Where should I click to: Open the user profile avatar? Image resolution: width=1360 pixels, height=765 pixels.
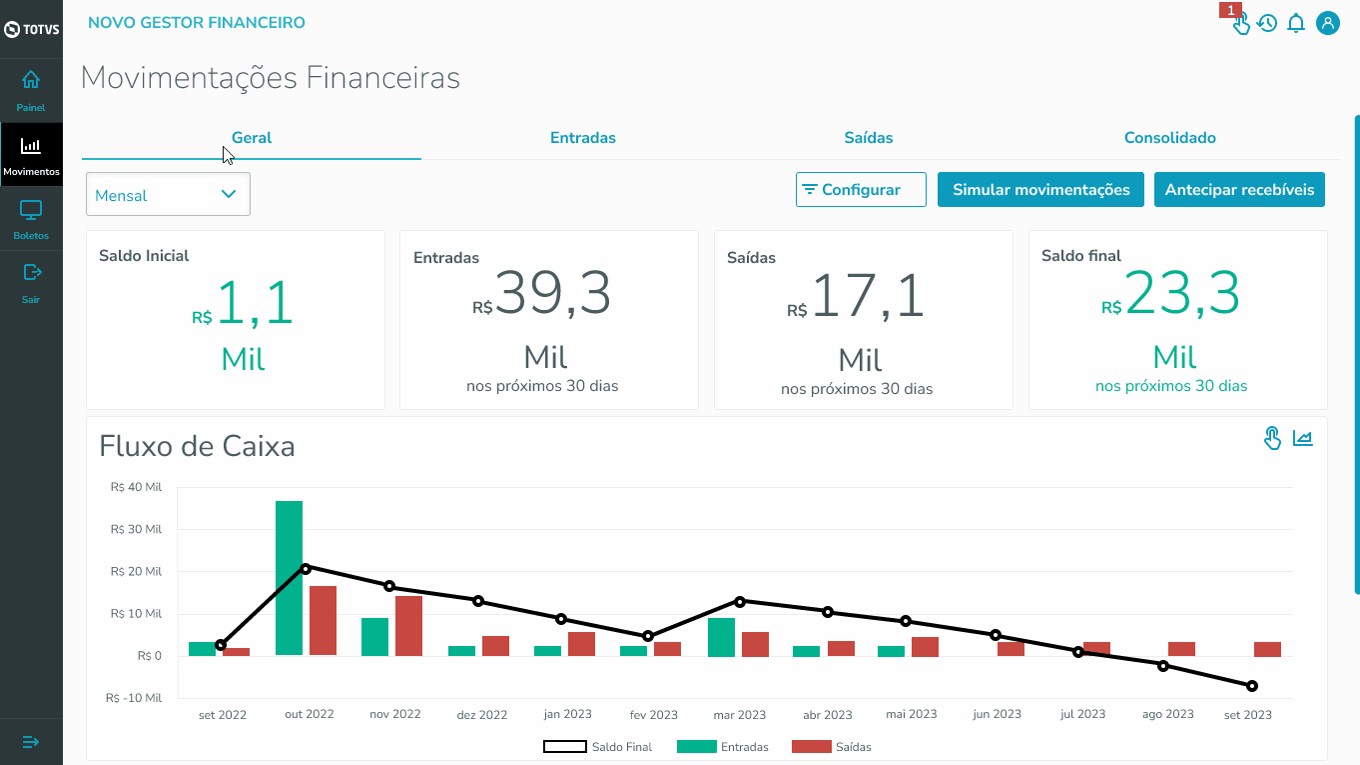pyautogui.click(x=1327, y=23)
